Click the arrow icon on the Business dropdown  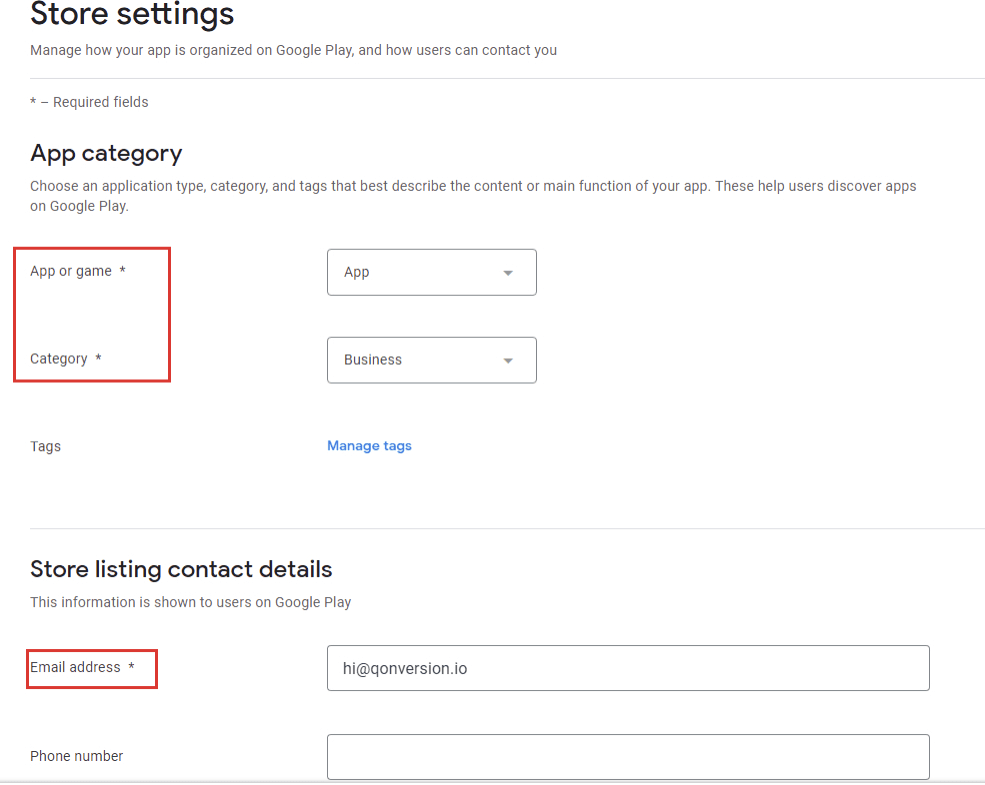click(x=509, y=360)
